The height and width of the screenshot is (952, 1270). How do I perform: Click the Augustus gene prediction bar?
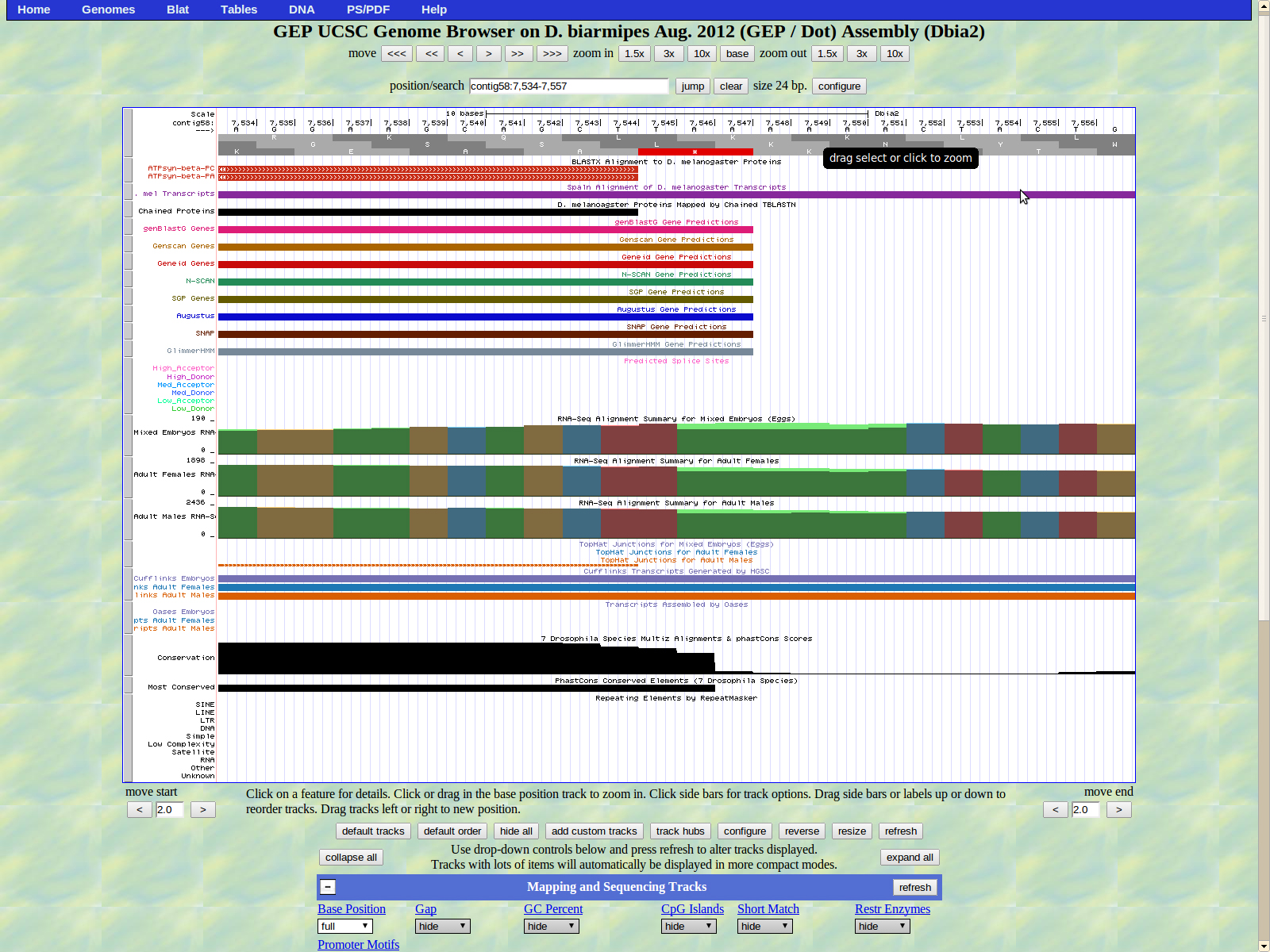tap(485, 317)
